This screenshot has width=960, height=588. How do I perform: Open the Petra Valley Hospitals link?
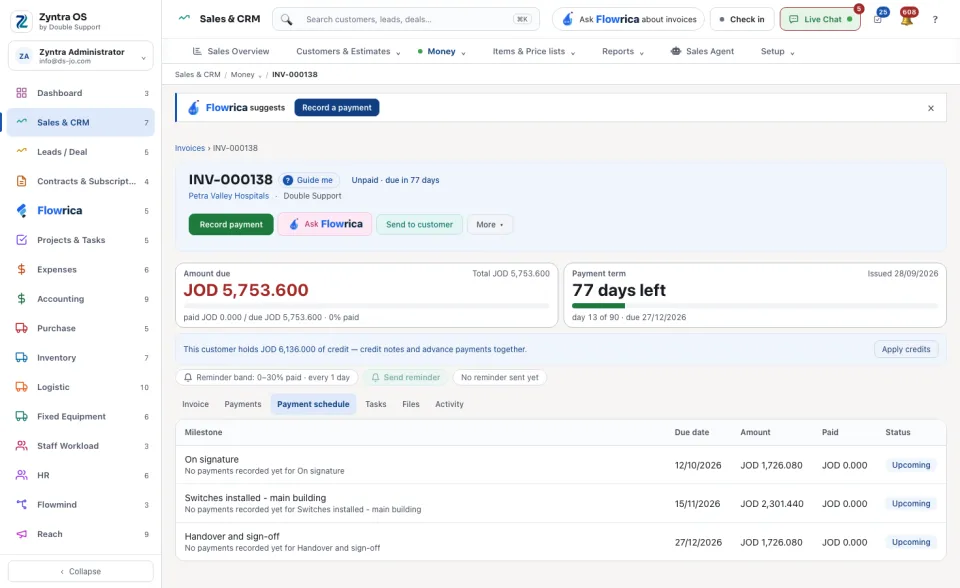tap(228, 196)
